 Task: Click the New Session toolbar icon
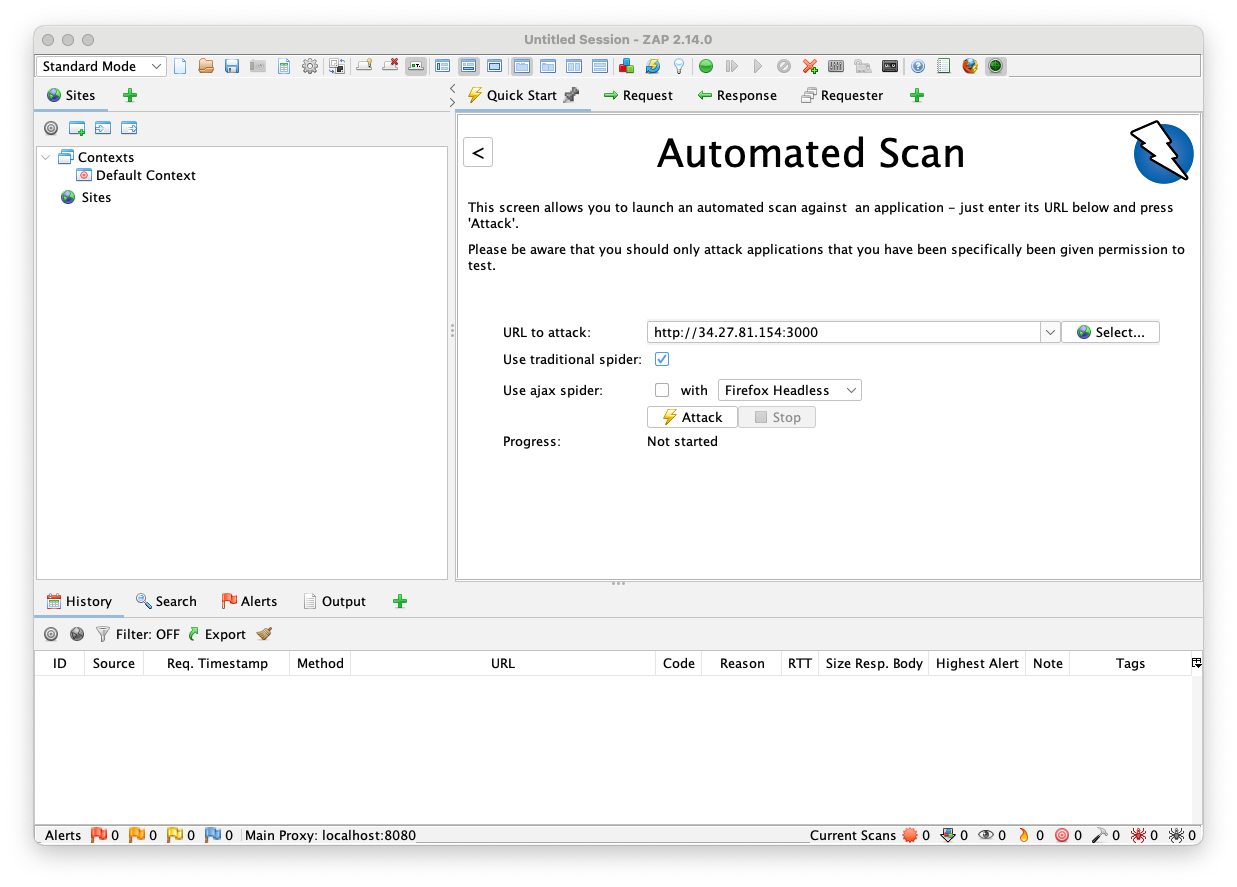tap(181, 67)
